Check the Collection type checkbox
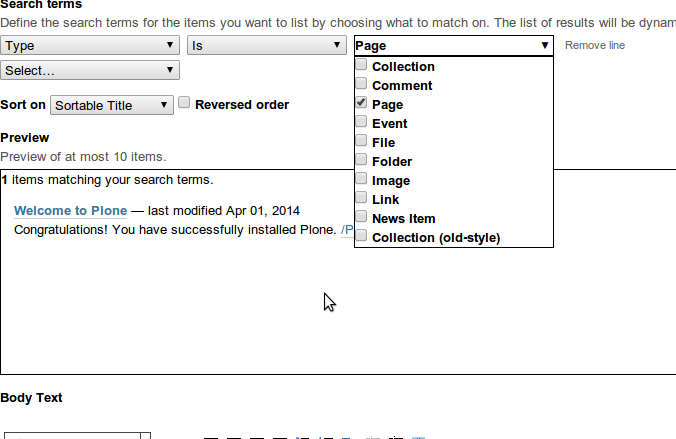This screenshot has width=676, height=439. click(x=361, y=66)
